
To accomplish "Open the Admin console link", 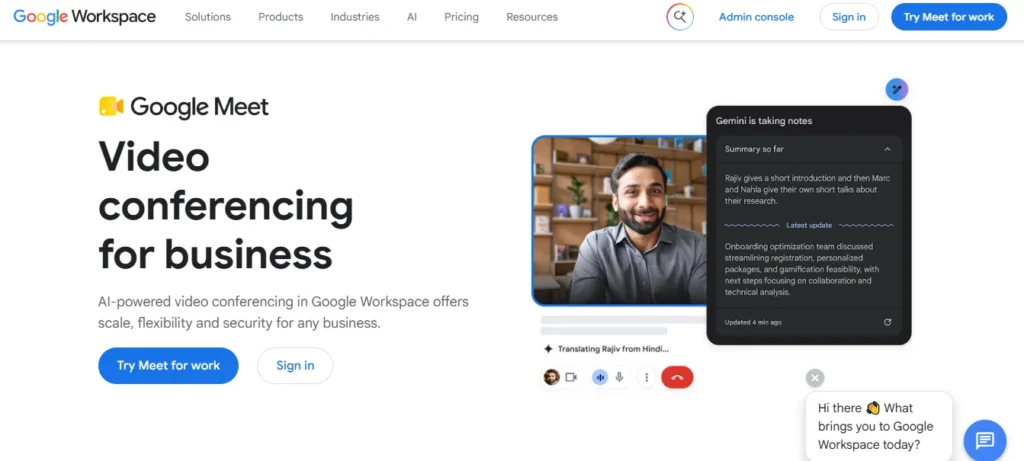I will [x=756, y=17].
